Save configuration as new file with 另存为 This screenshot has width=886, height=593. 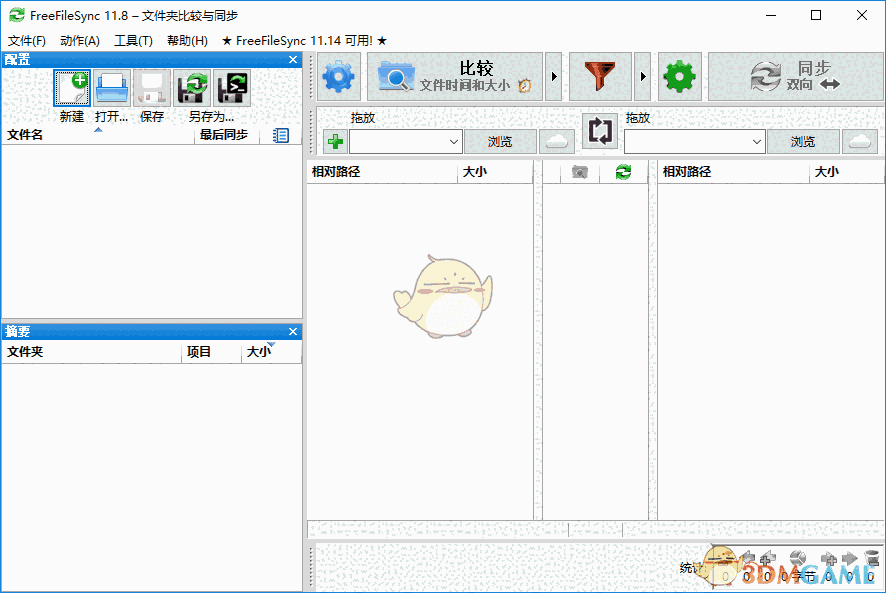click(x=191, y=88)
